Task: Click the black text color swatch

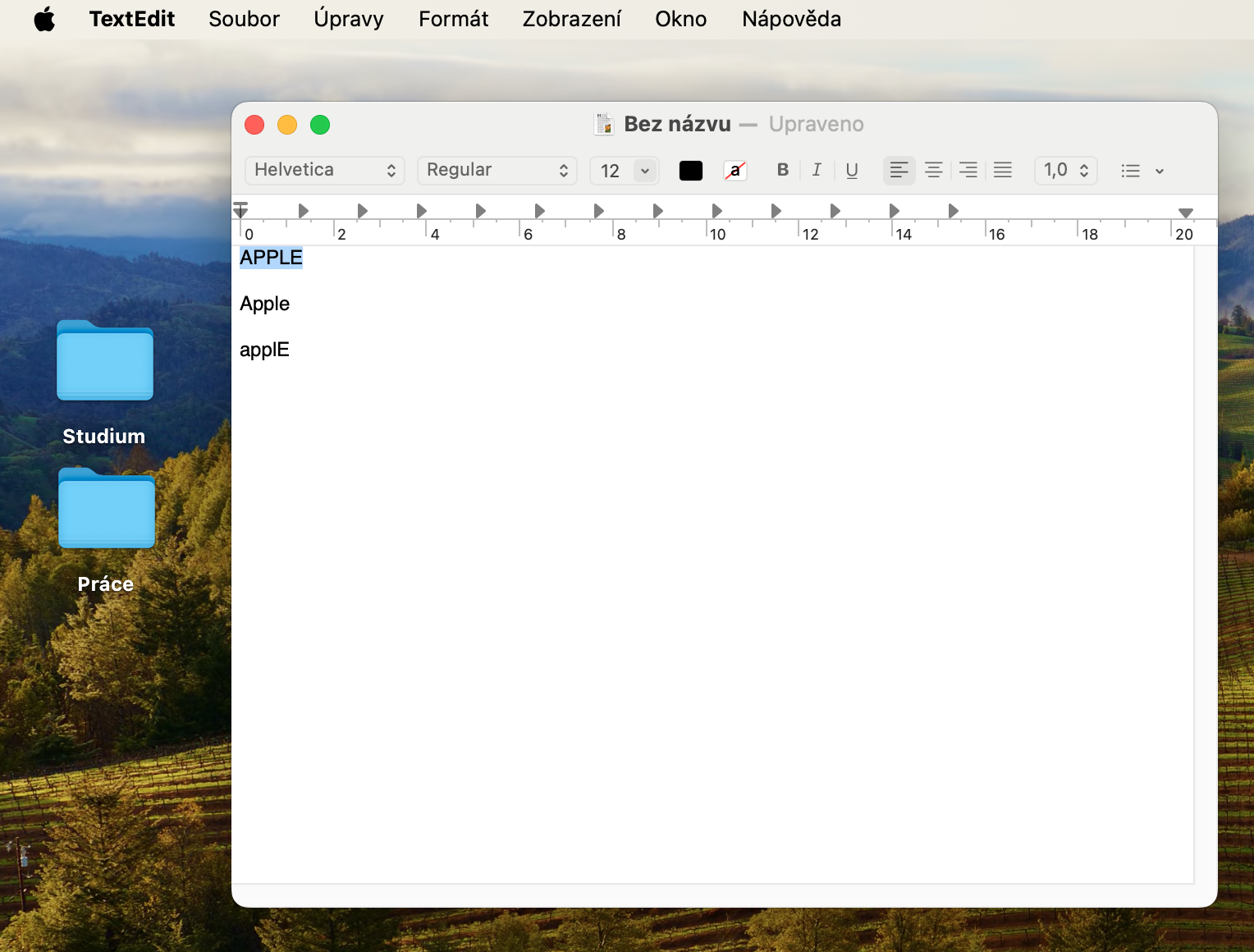Action: [x=691, y=170]
